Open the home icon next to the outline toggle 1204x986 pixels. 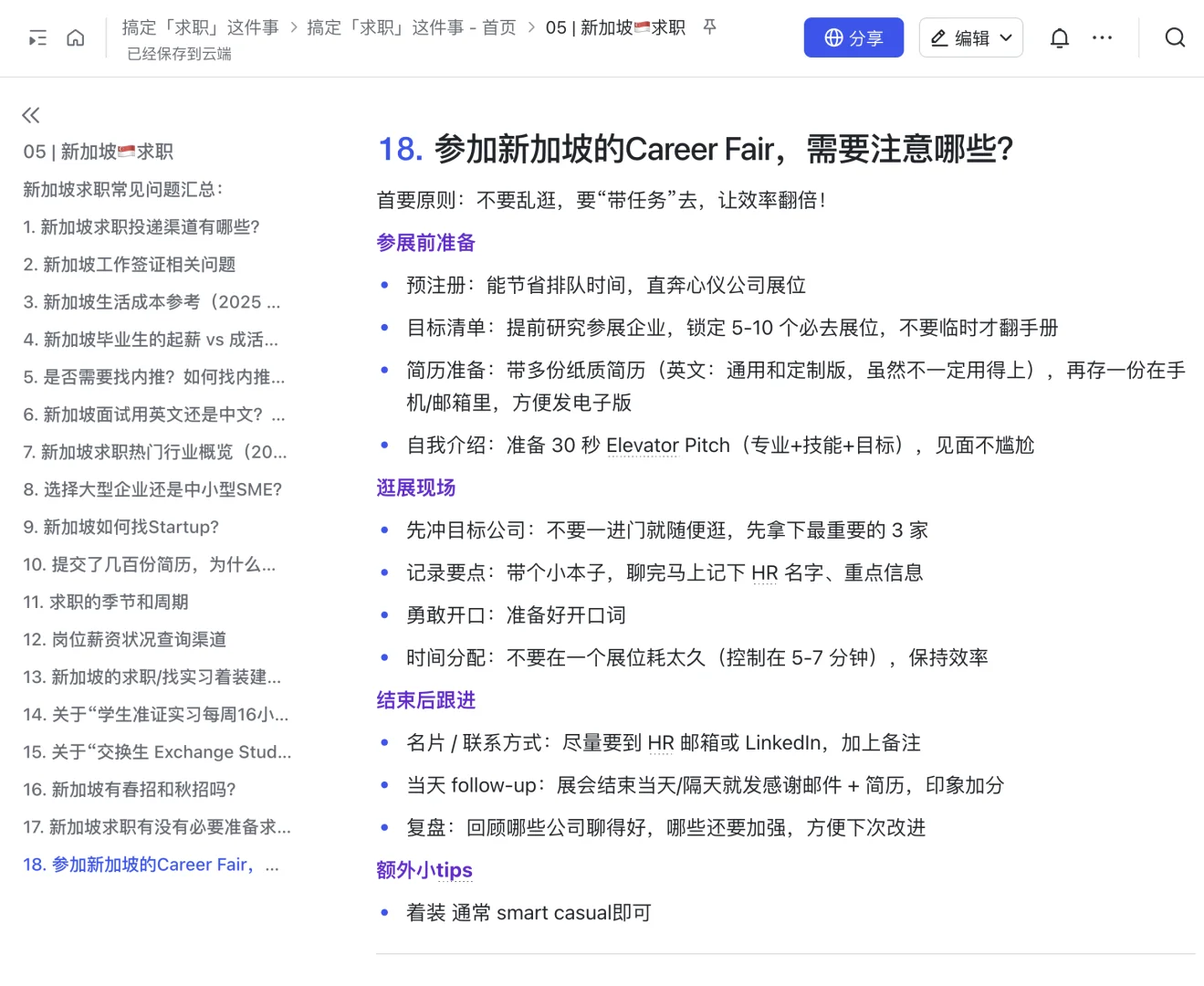pyautogui.click(x=75, y=37)
